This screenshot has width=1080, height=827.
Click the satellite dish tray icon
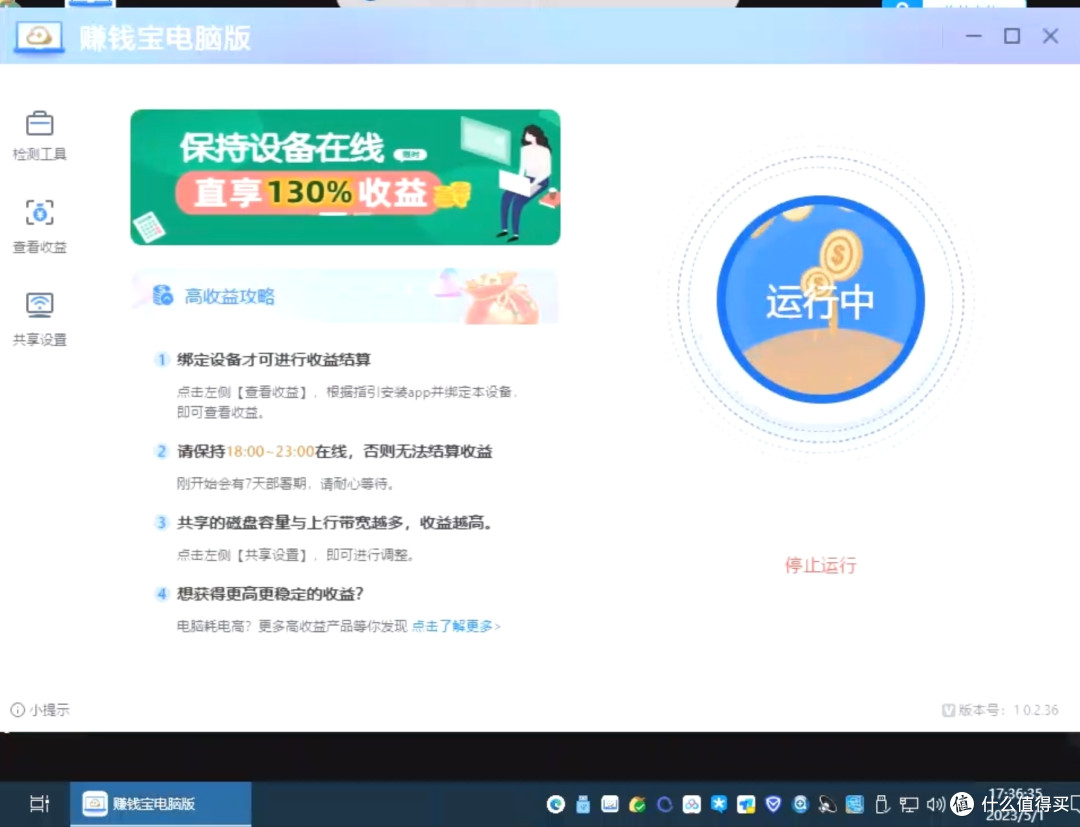tap(827, 804)
